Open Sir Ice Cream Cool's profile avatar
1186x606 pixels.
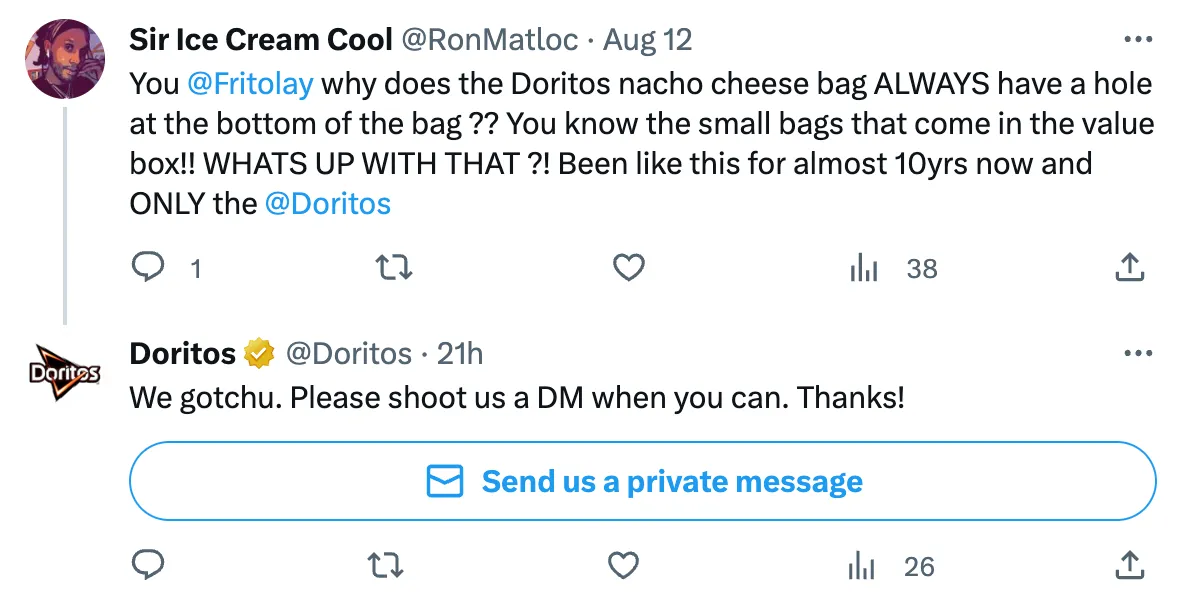(x=66, y=59)
